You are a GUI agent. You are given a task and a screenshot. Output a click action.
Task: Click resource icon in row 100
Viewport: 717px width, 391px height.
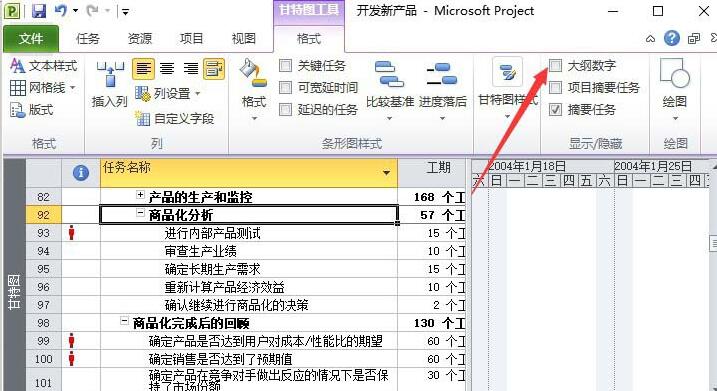click(x=71, y=359)
